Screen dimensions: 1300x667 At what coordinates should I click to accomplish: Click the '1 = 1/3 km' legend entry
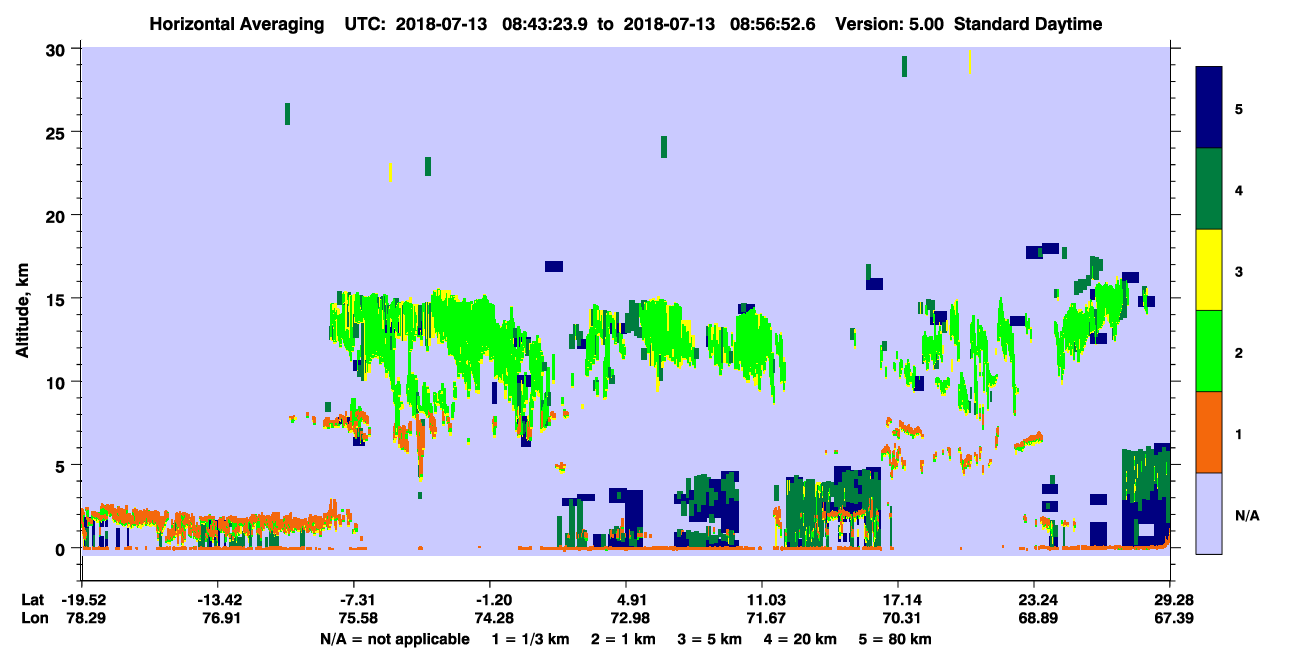(529, 639)
